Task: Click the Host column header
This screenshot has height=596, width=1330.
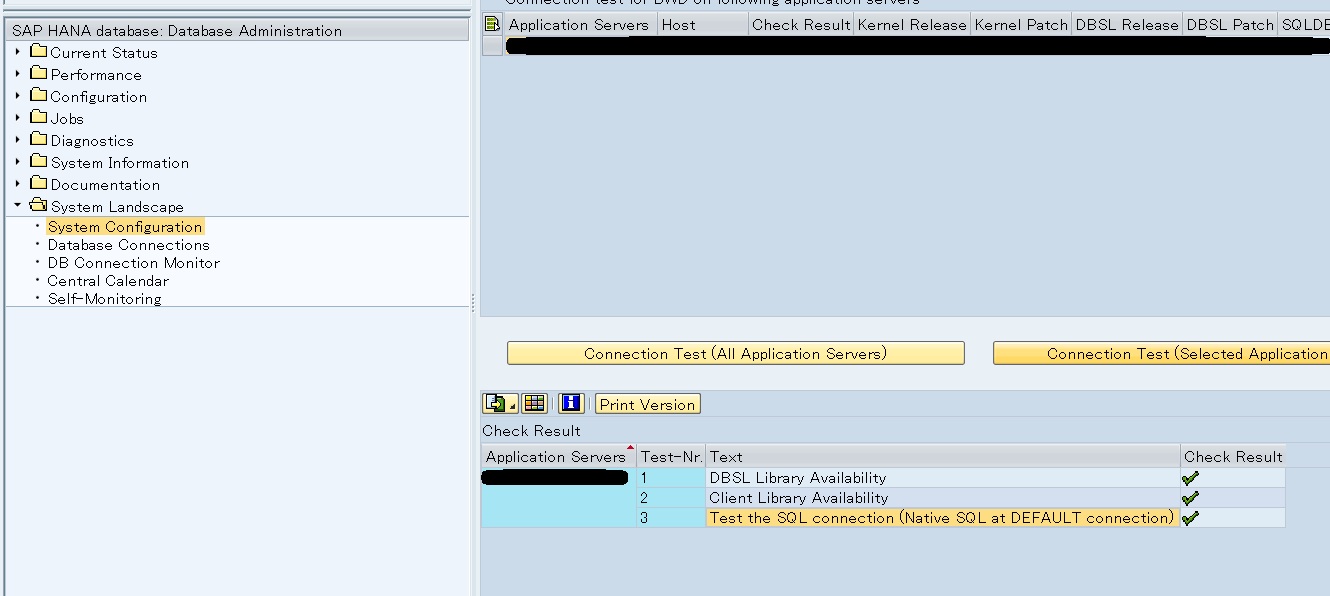Action: click(702, 25)
